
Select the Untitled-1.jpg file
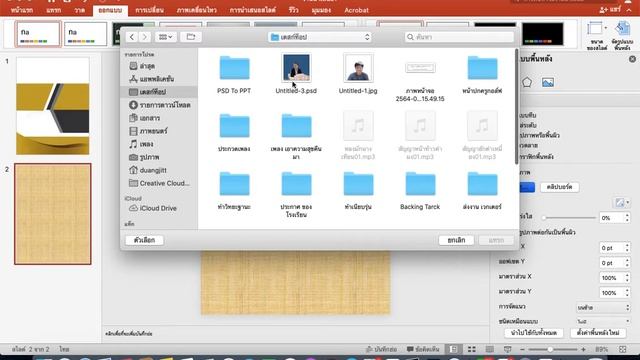click(358, 74)
